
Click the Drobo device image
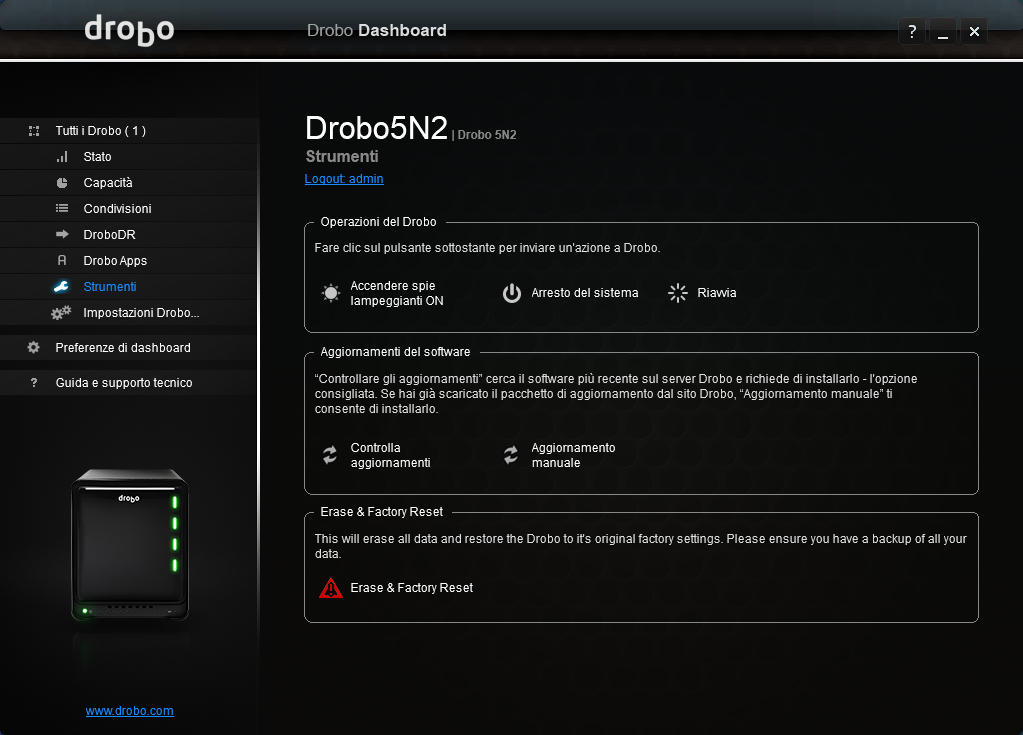[x=129, y=545]
